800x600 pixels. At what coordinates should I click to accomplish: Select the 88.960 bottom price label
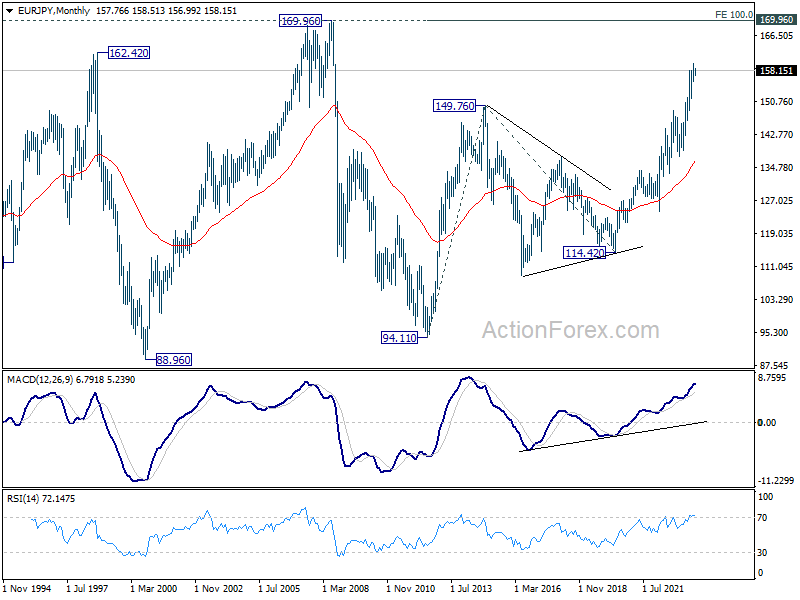173,360
